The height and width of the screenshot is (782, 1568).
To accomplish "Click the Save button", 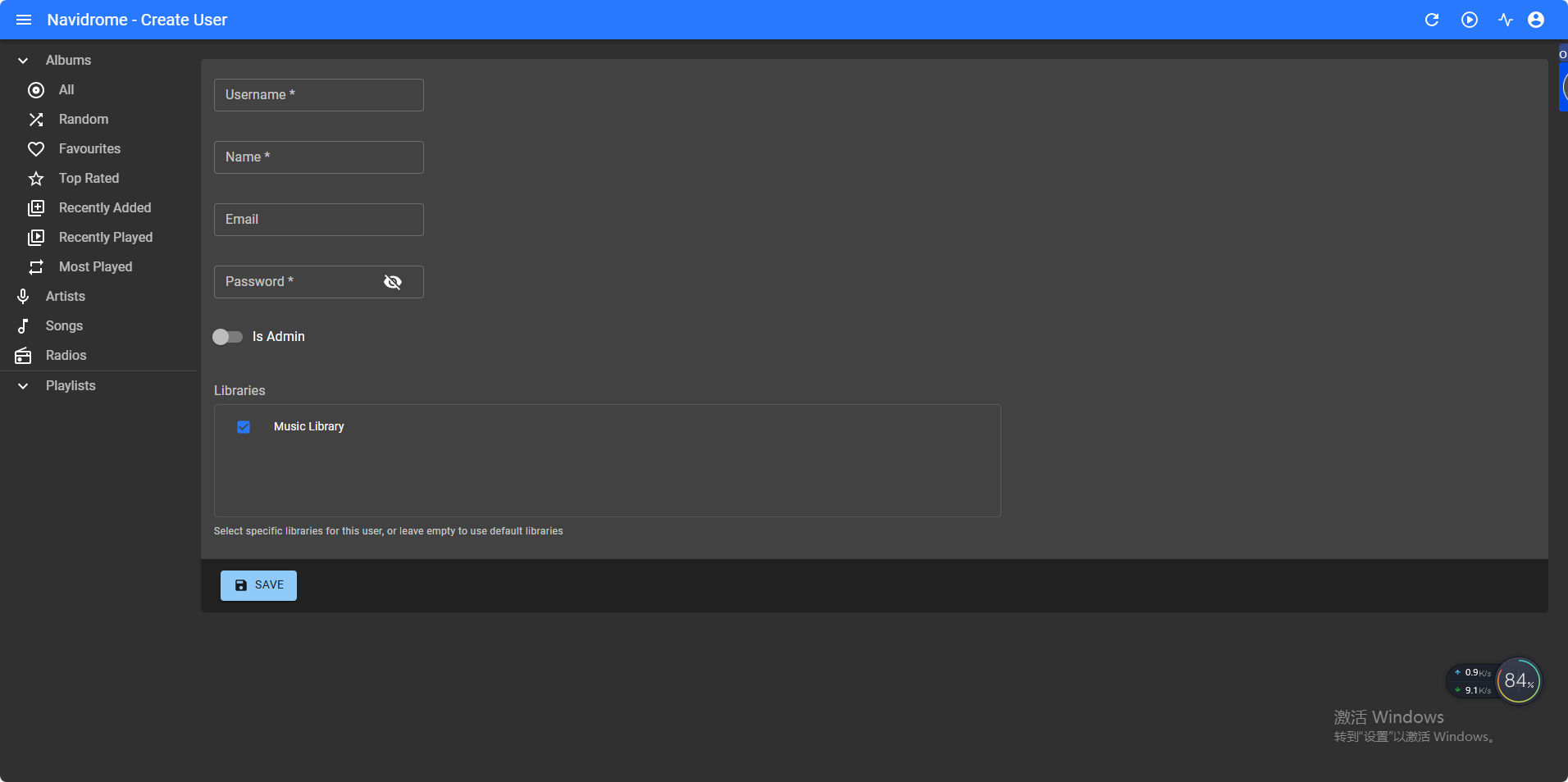I will [x=258, y=585].
